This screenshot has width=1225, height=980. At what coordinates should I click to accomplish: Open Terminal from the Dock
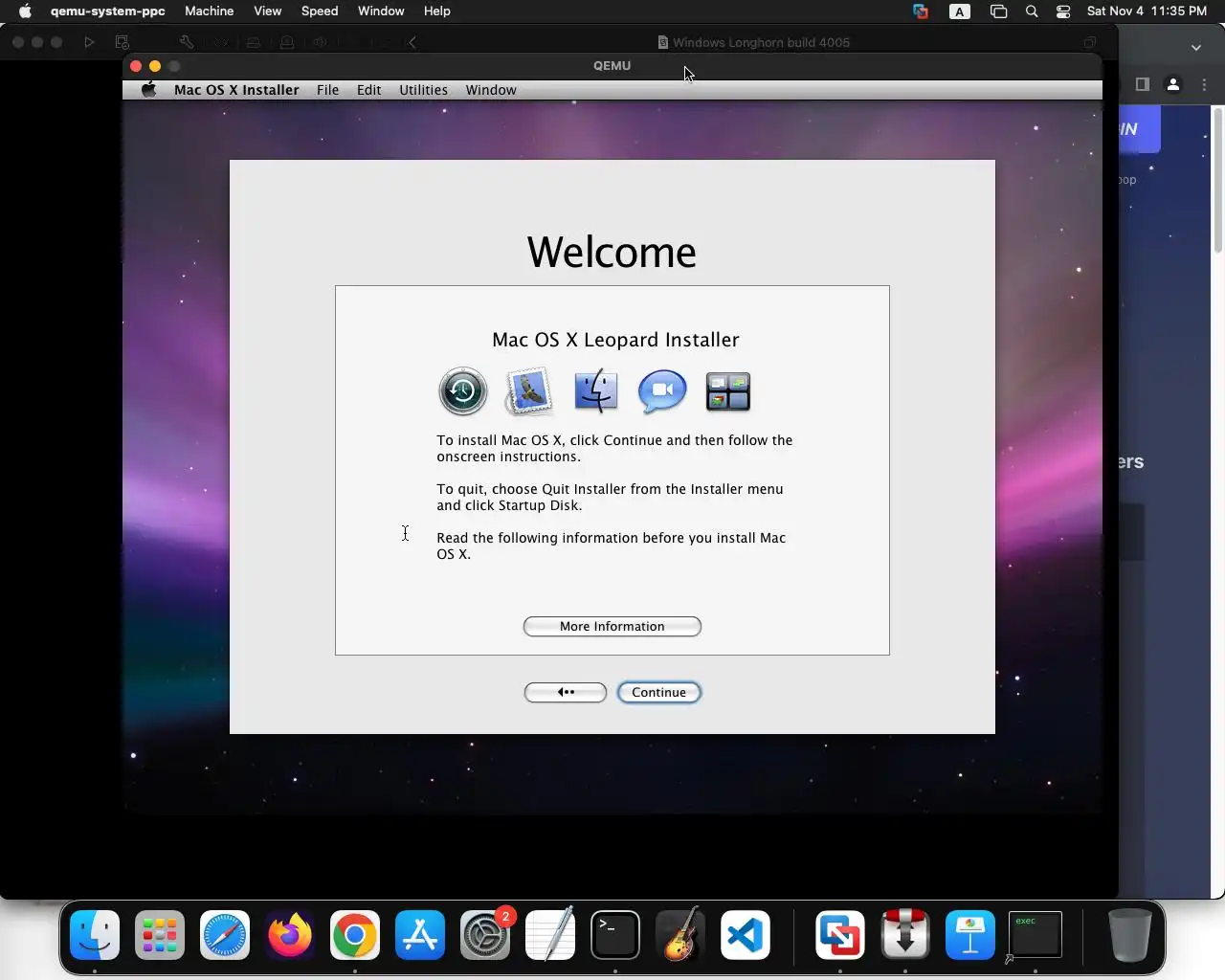pyautogui.click(x=615, y=934)
